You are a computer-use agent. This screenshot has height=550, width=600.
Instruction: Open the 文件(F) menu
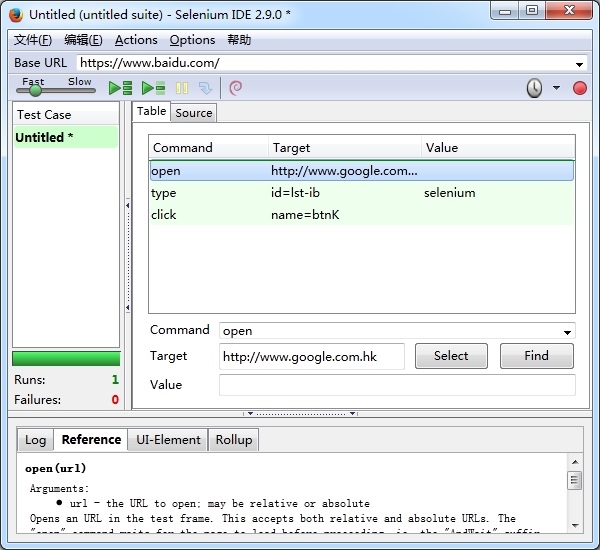[33, 40]
